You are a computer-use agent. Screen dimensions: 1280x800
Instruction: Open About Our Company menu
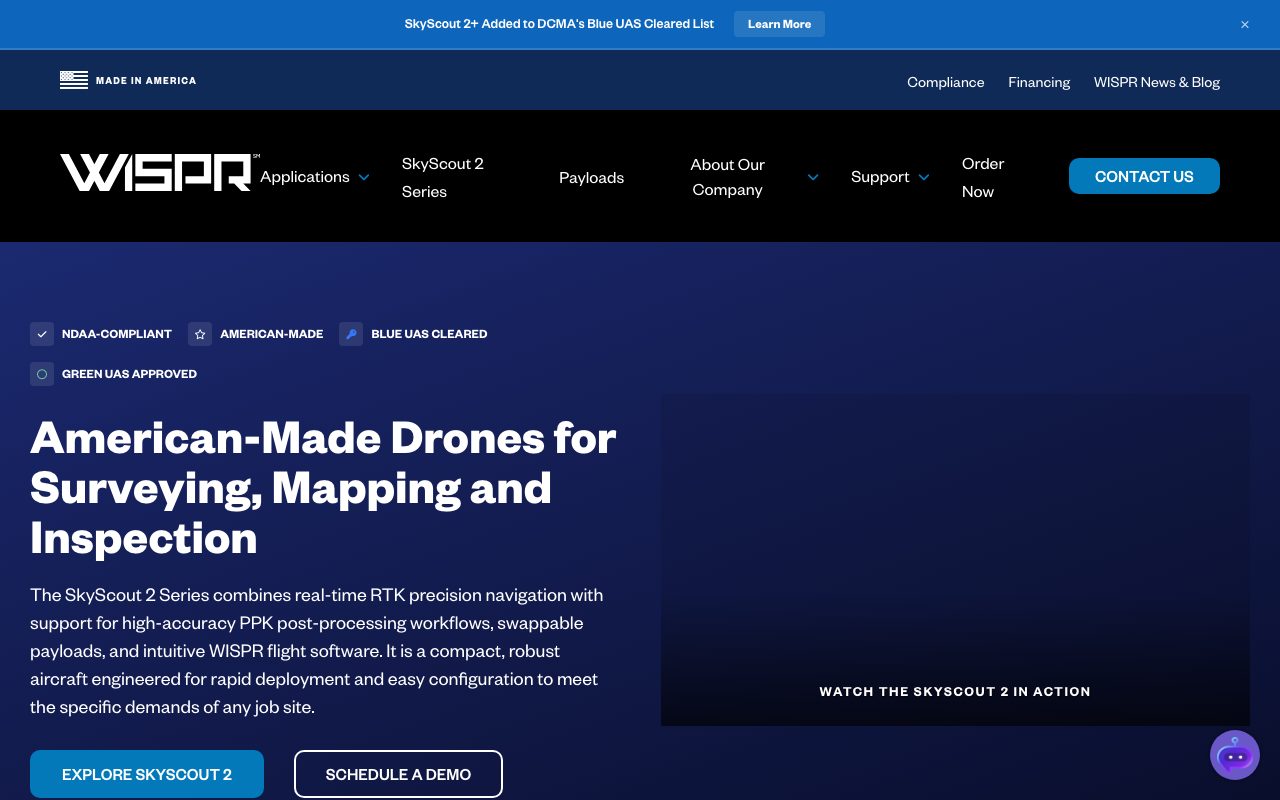point(728,177)
